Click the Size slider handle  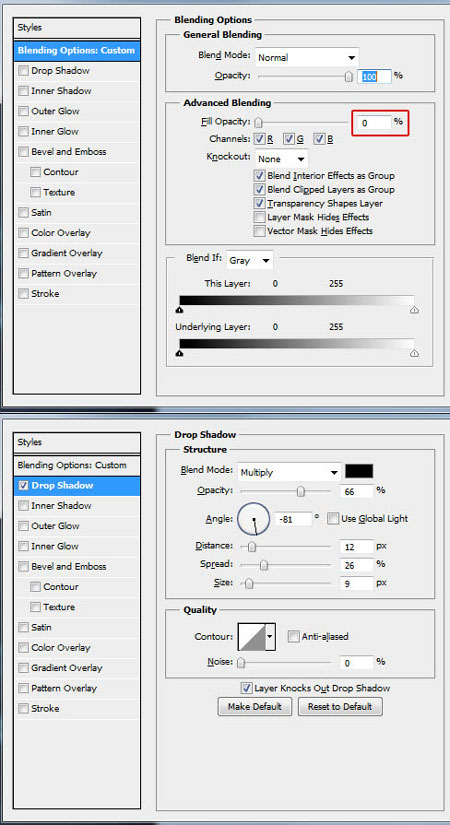pos(249,583)
